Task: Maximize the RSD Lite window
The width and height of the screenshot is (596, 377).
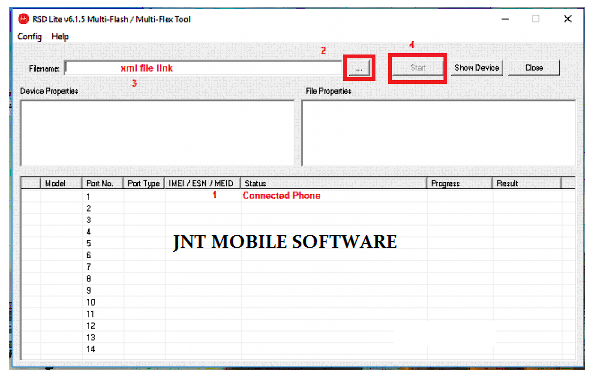Action: [x=536, y=19]
